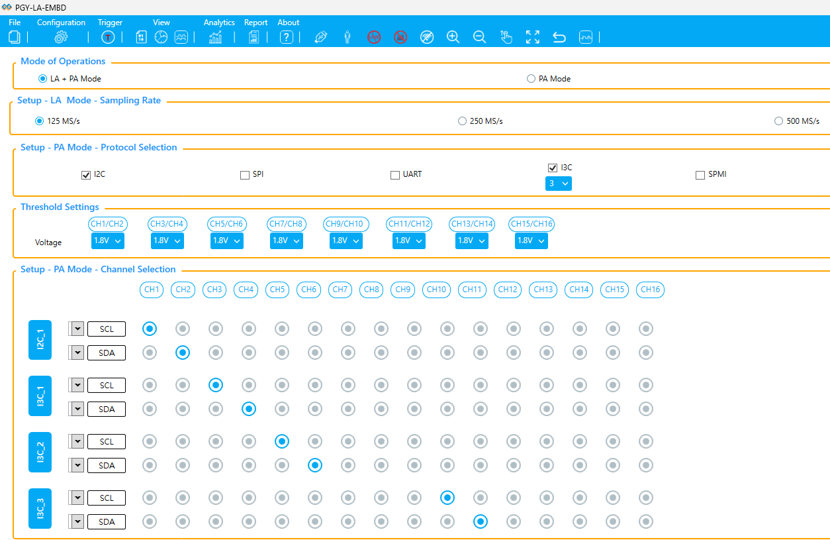This screenshot has width=830, height=540.
Task: Enable the SPI protocol checkbox
Action: [x=245, y=175]
